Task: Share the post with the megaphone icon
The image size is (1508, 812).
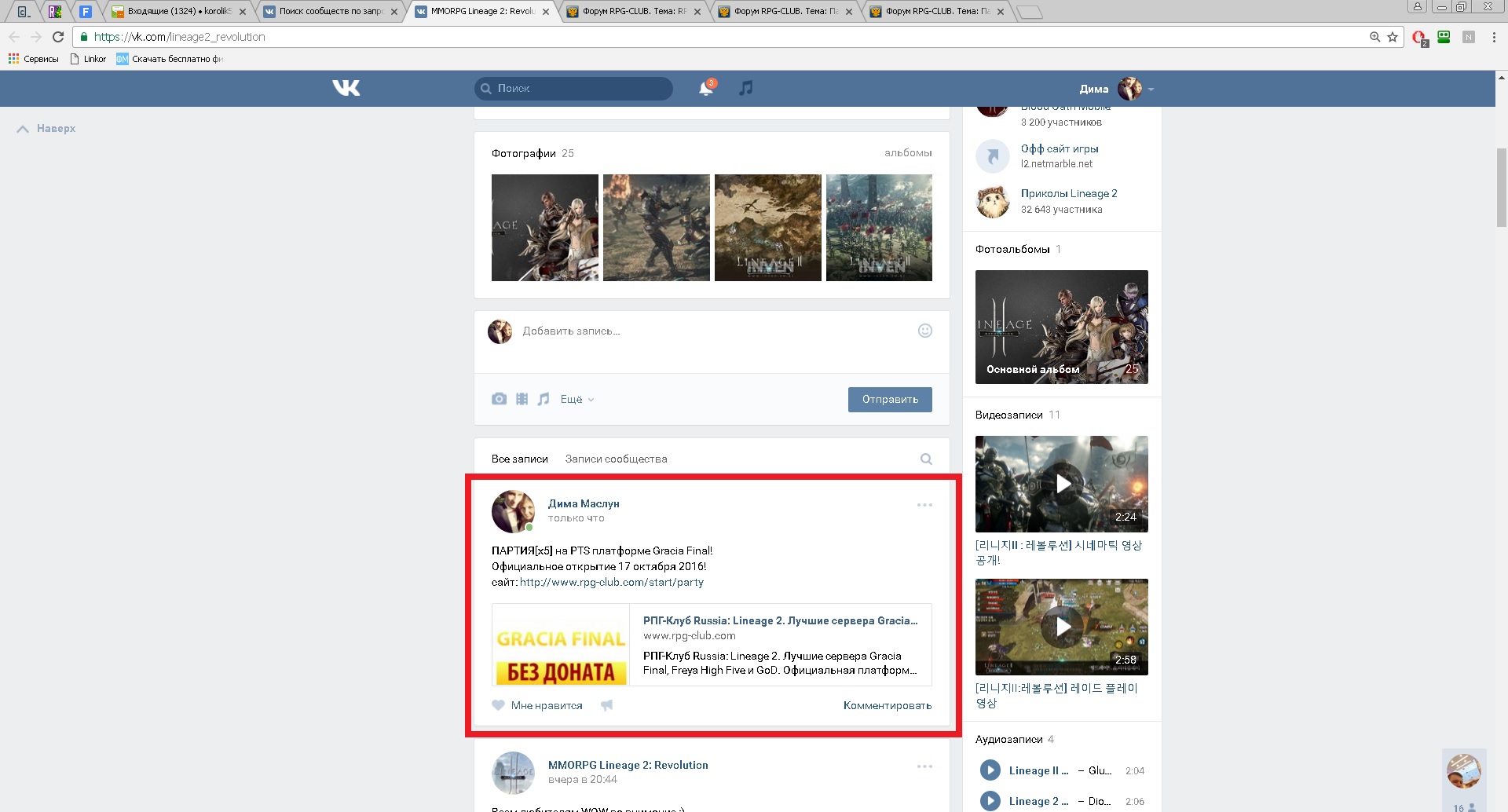Action: [606, 706]
